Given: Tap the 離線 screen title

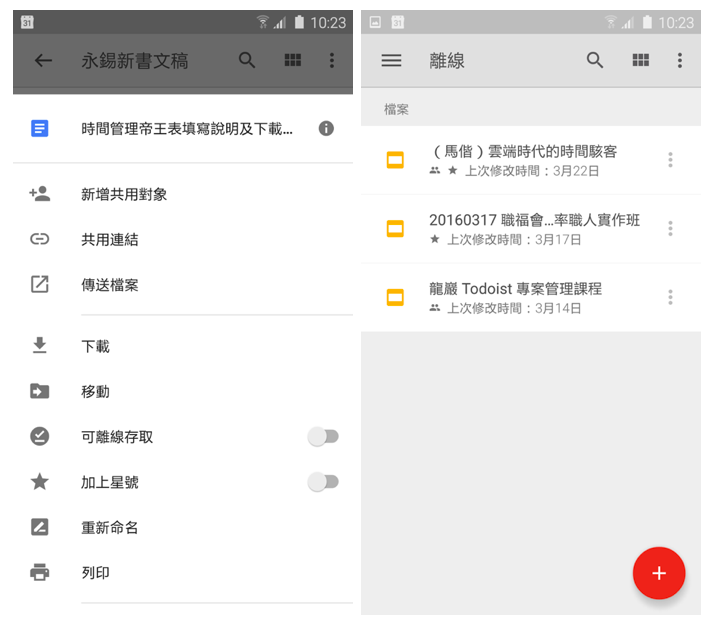Looking at the screenshot, I should tap(447, 61).
